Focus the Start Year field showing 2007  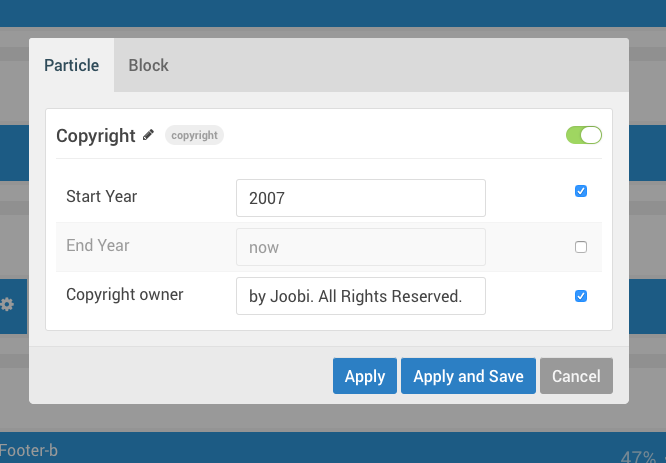pos(361,198)
